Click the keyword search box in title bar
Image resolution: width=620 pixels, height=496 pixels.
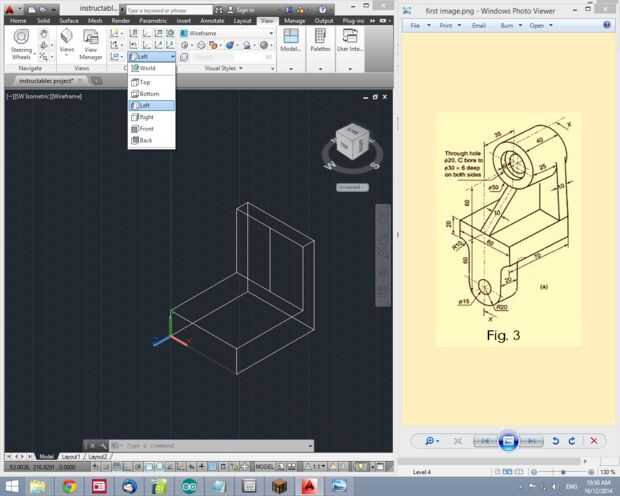tap(169, 10)
